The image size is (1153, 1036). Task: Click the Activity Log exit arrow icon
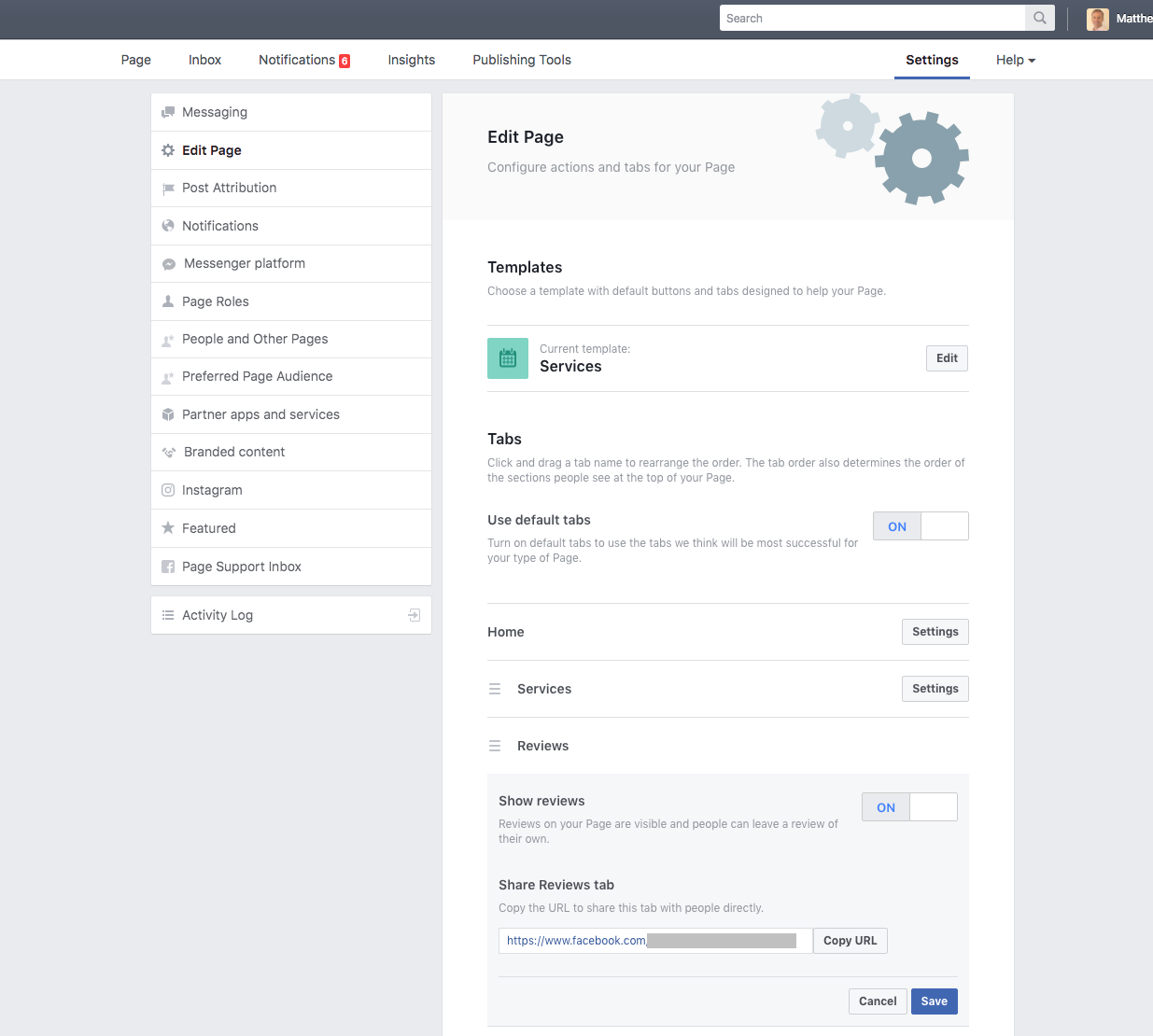coord(415,615)
